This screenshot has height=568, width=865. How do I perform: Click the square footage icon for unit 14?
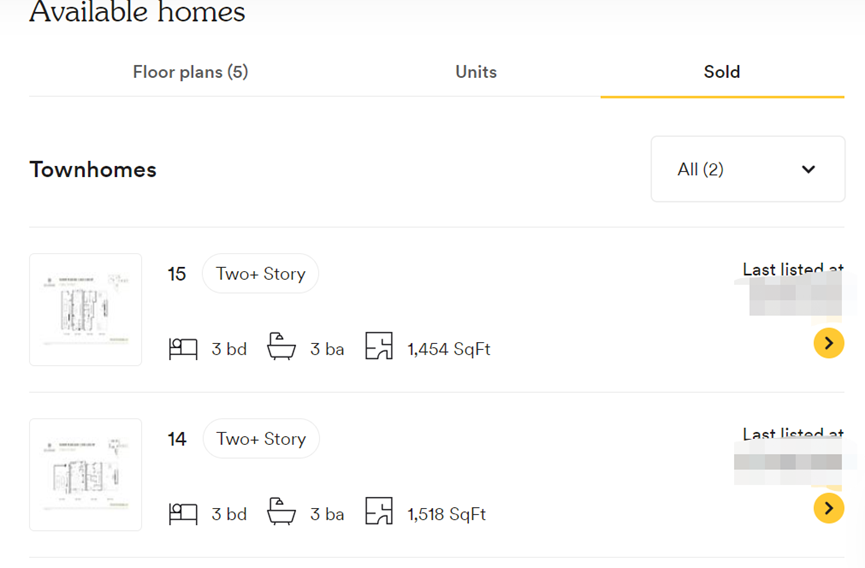pos(379,512)
